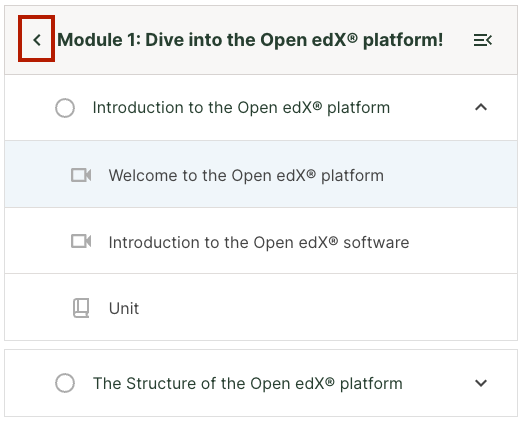Collapse the course outline sidebar icon
Image resolution: width=524 pixels, height=425 pixels.
click(x=483, y=40)
